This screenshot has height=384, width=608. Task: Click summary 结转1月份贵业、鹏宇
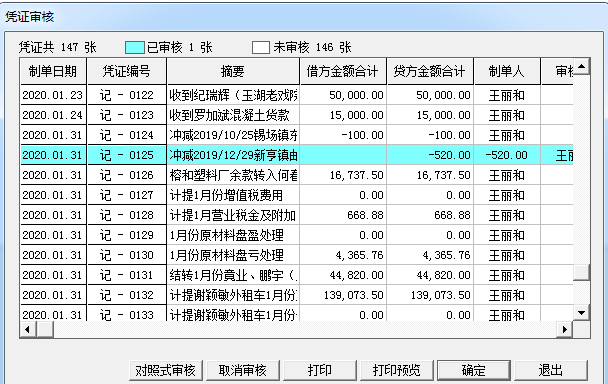pos(233,275)
